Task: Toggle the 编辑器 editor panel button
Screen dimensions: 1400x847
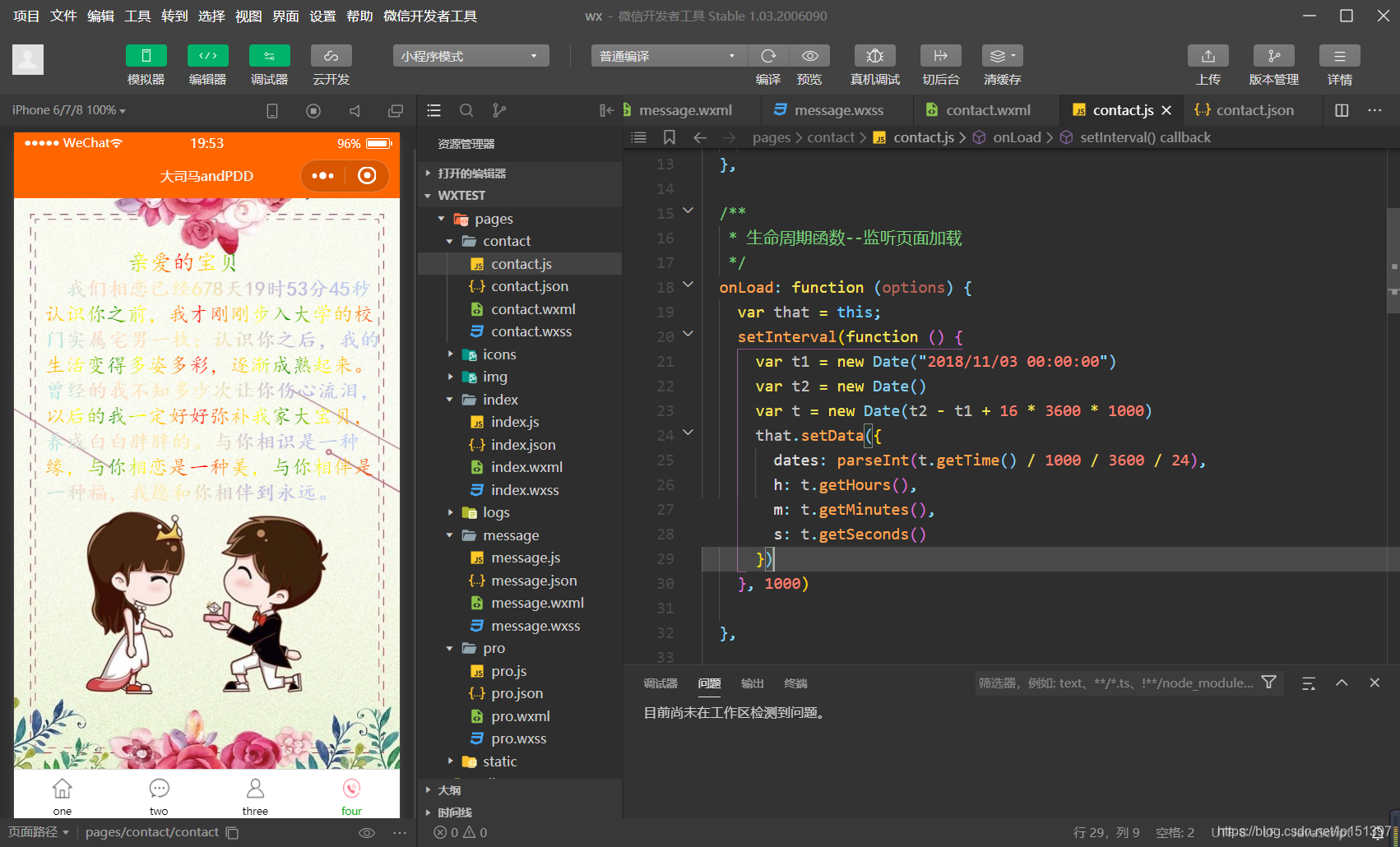Action: (x=208, y=56)
